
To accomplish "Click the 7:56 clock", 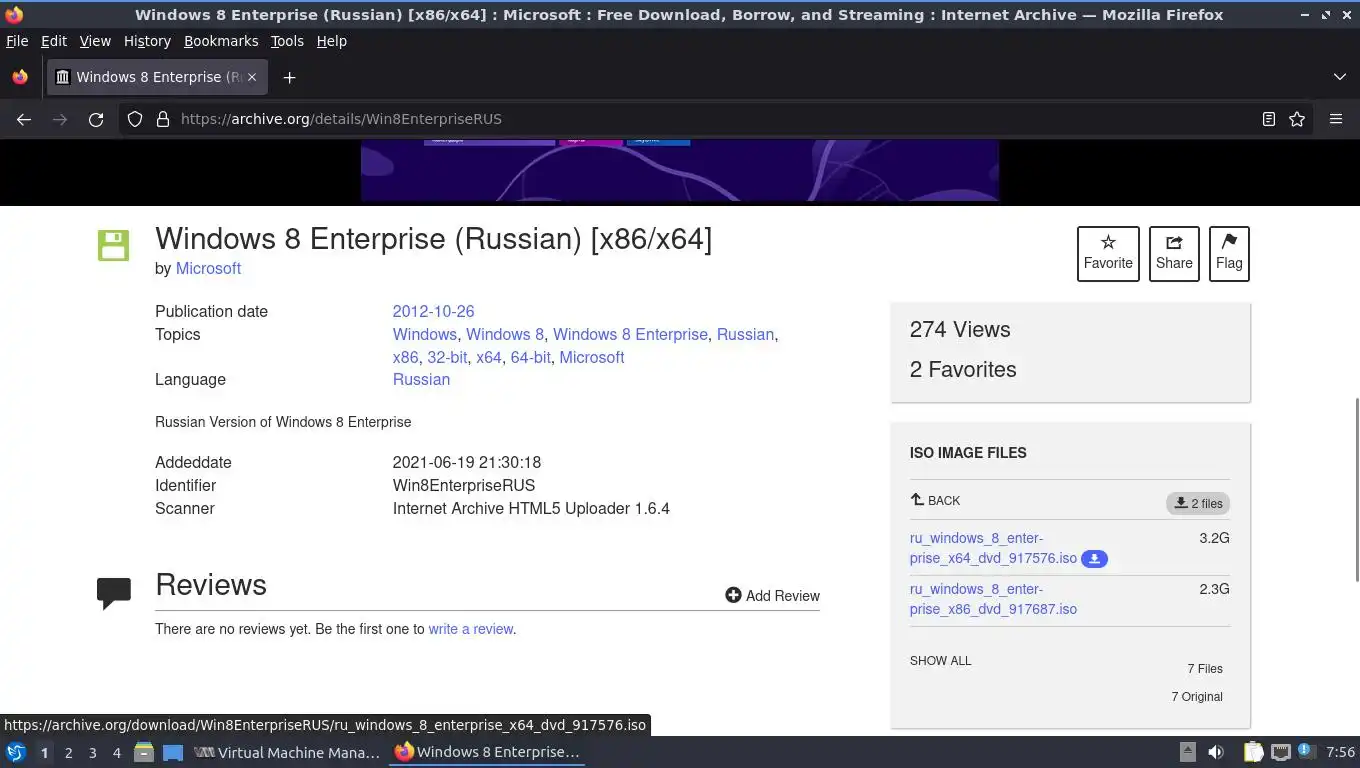I will 1340,752.
